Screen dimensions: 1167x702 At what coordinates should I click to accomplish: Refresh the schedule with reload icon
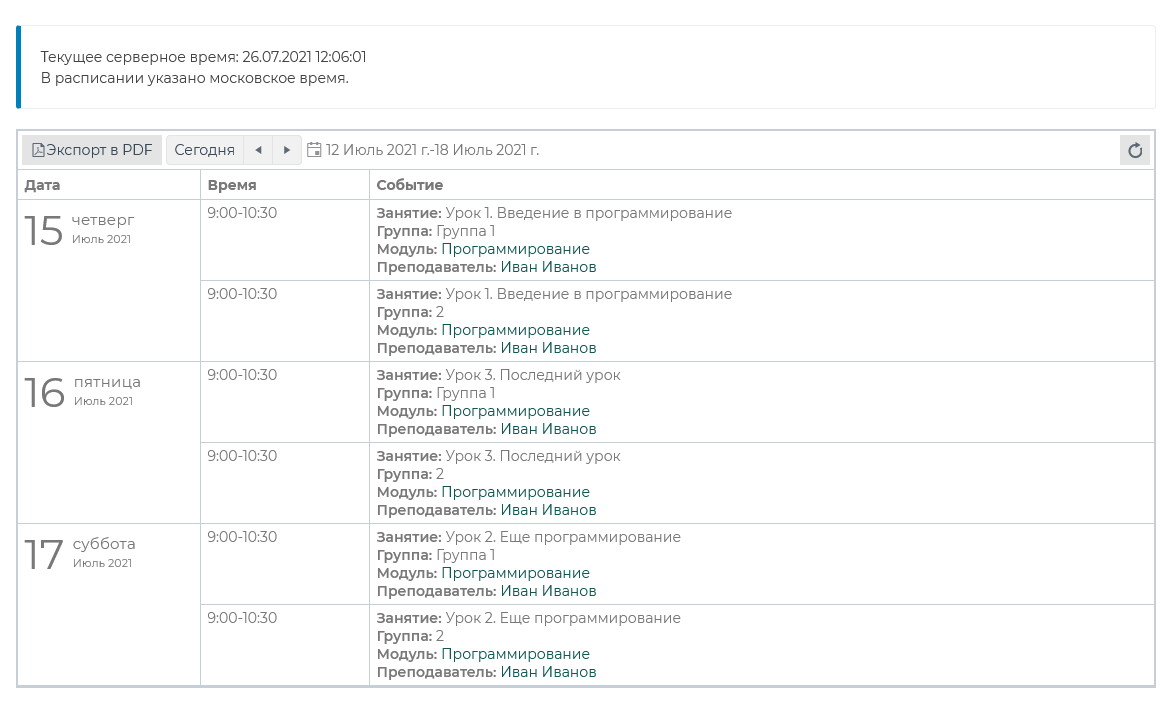point(1134,150)
